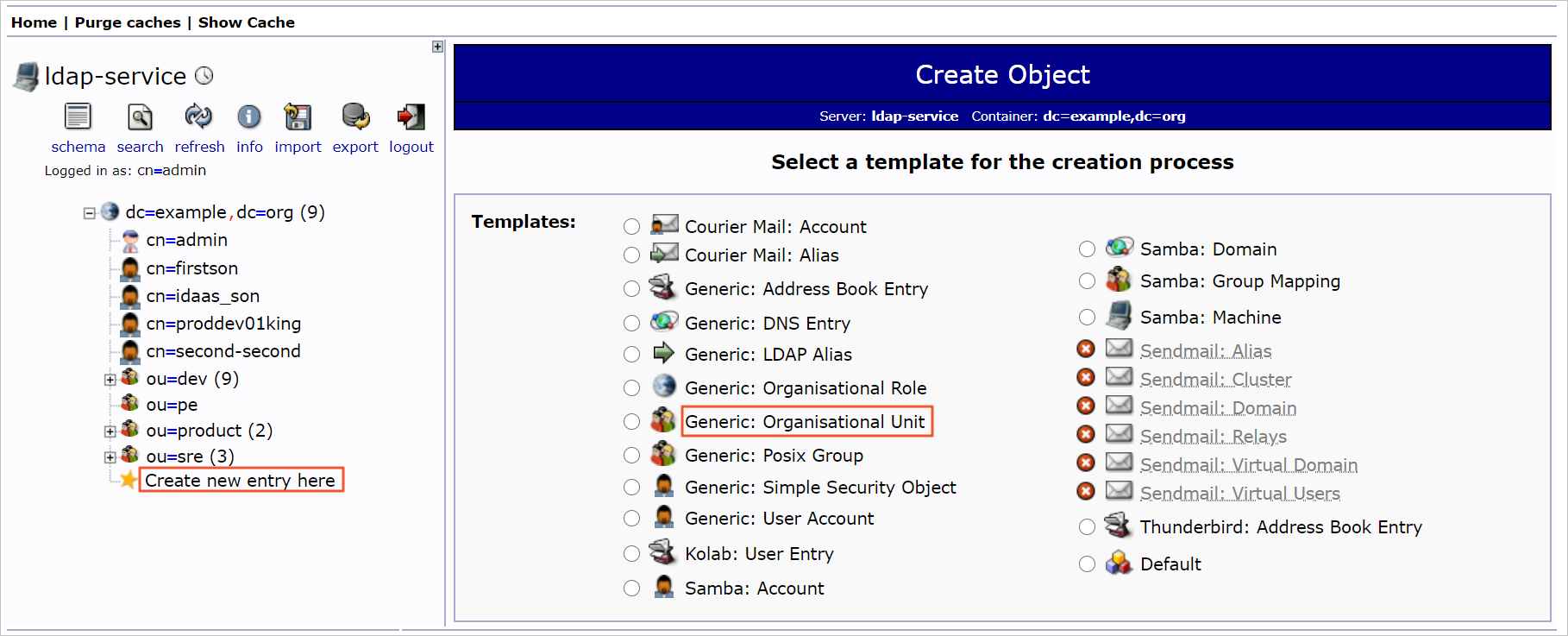The height and width of the screenshot is (636, 1568).
Task: Choose the Samba: Domain template radio button
Action: click(1088, 249)
